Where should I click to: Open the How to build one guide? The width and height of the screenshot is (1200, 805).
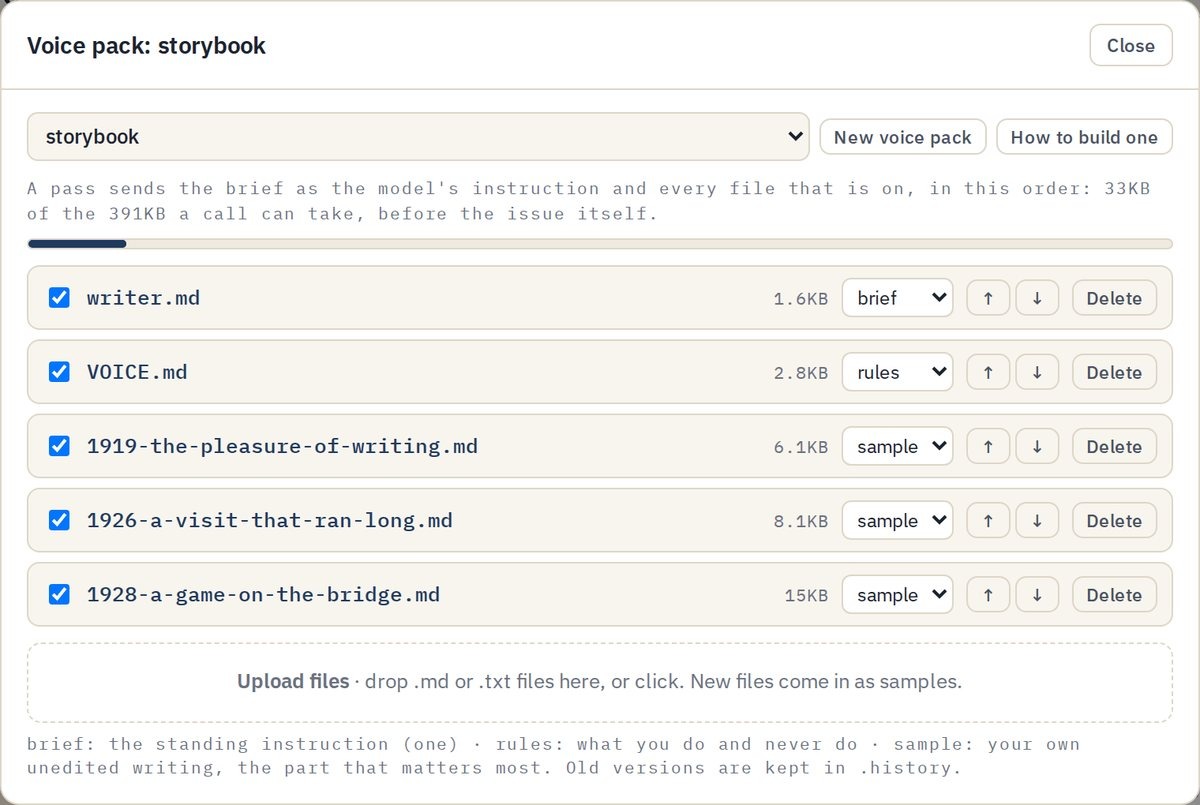tap(1084, 137)
